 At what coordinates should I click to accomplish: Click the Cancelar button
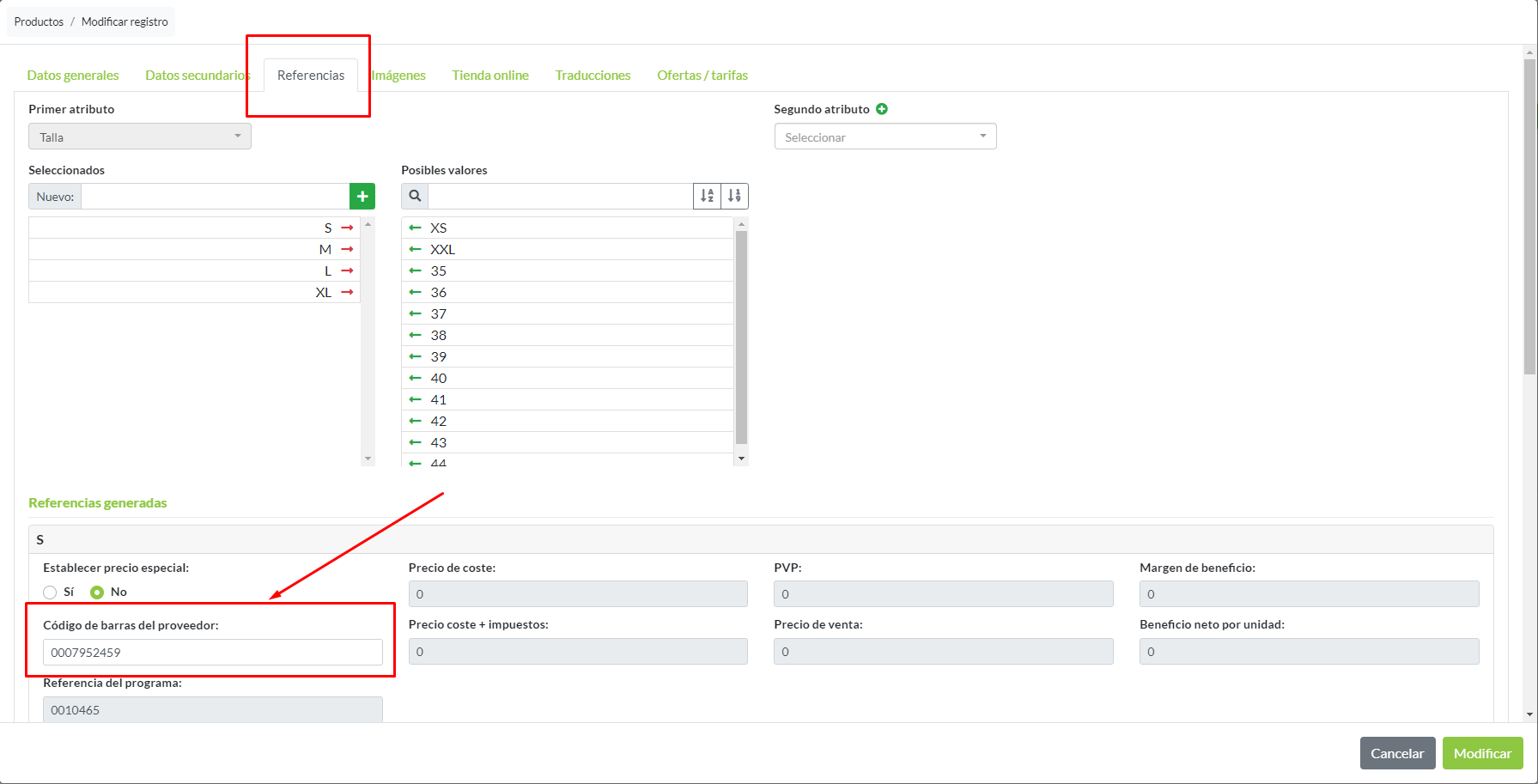pyautogui.click(x=1397, y=753)
